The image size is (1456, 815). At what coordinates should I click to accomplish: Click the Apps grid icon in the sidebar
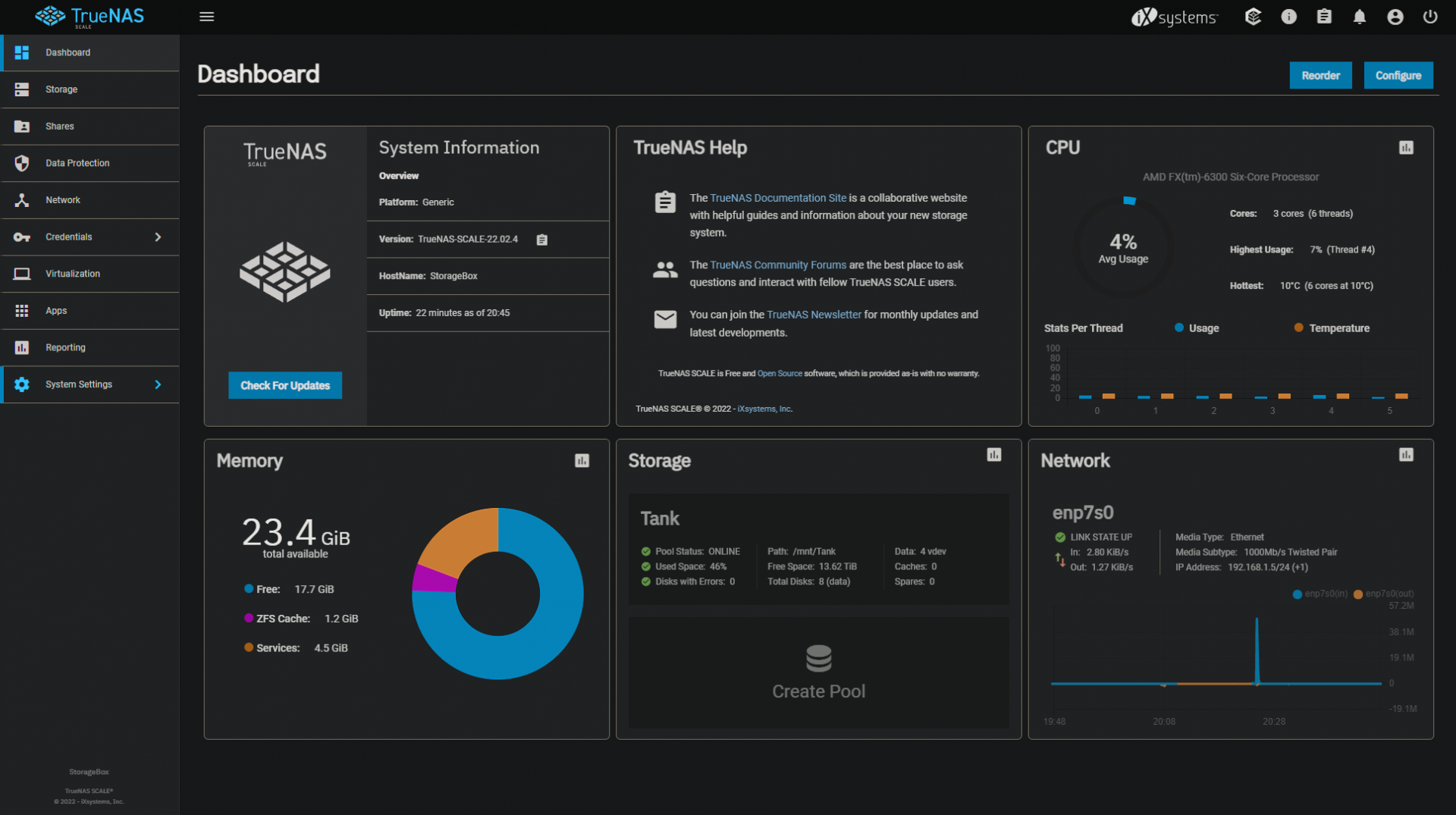(22, 311)
